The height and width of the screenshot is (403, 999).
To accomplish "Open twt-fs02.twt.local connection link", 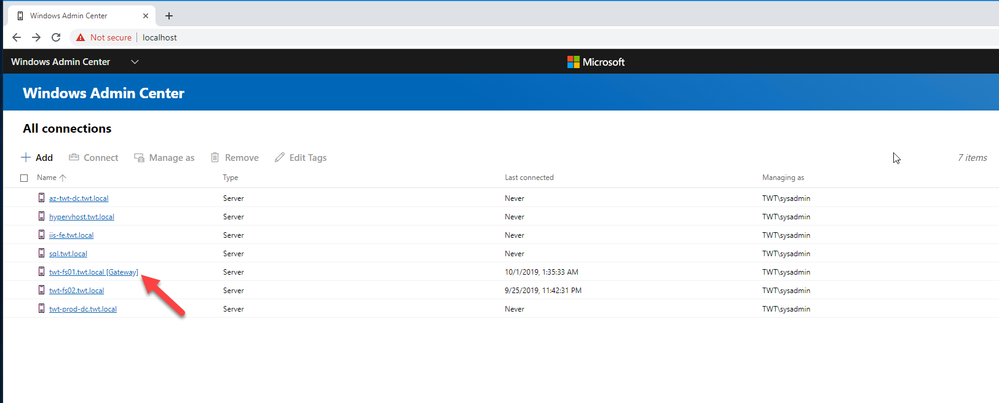I will (x=76, y=291).
